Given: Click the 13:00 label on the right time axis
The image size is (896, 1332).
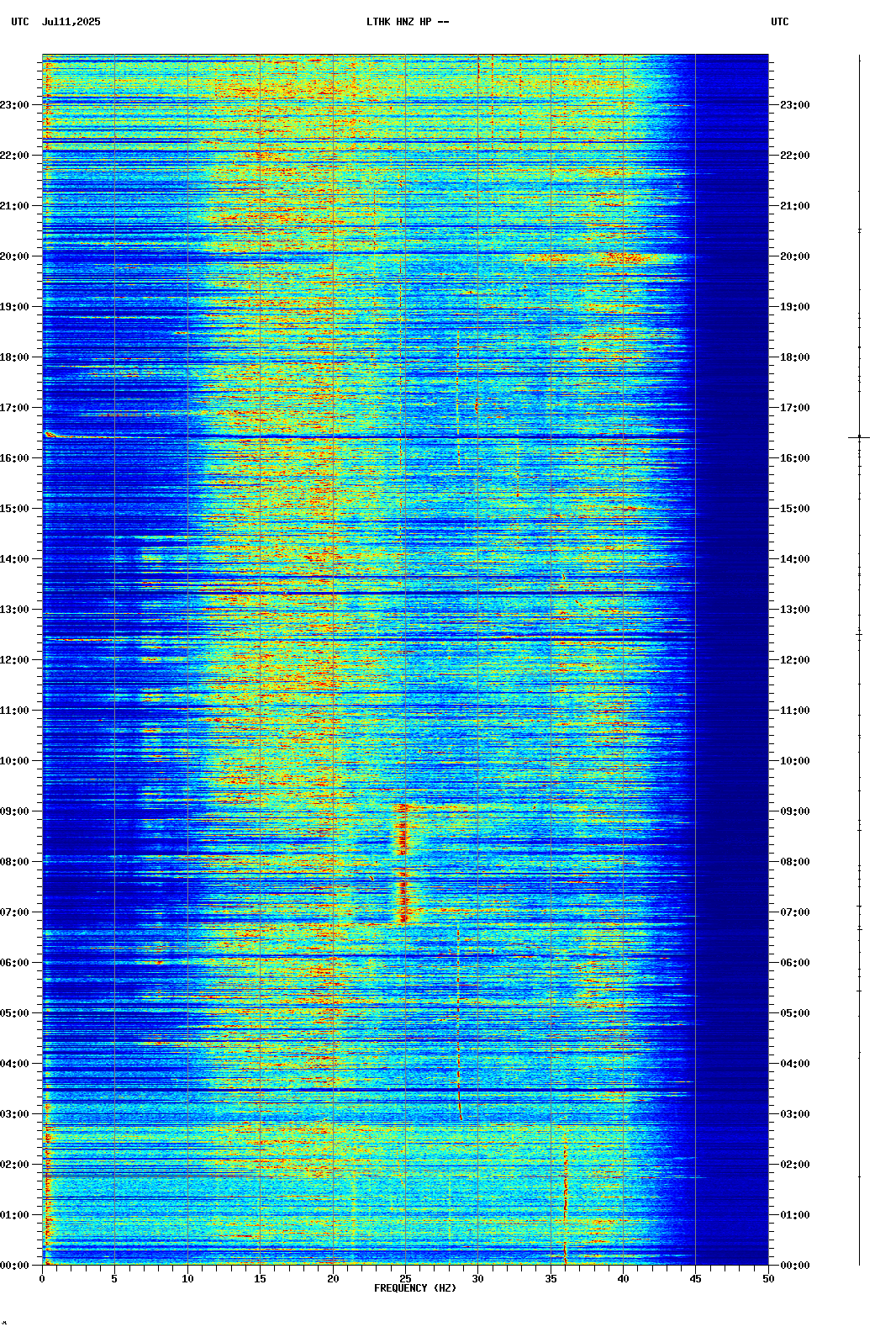Looking at the screenshot, I should click(795, 610).
